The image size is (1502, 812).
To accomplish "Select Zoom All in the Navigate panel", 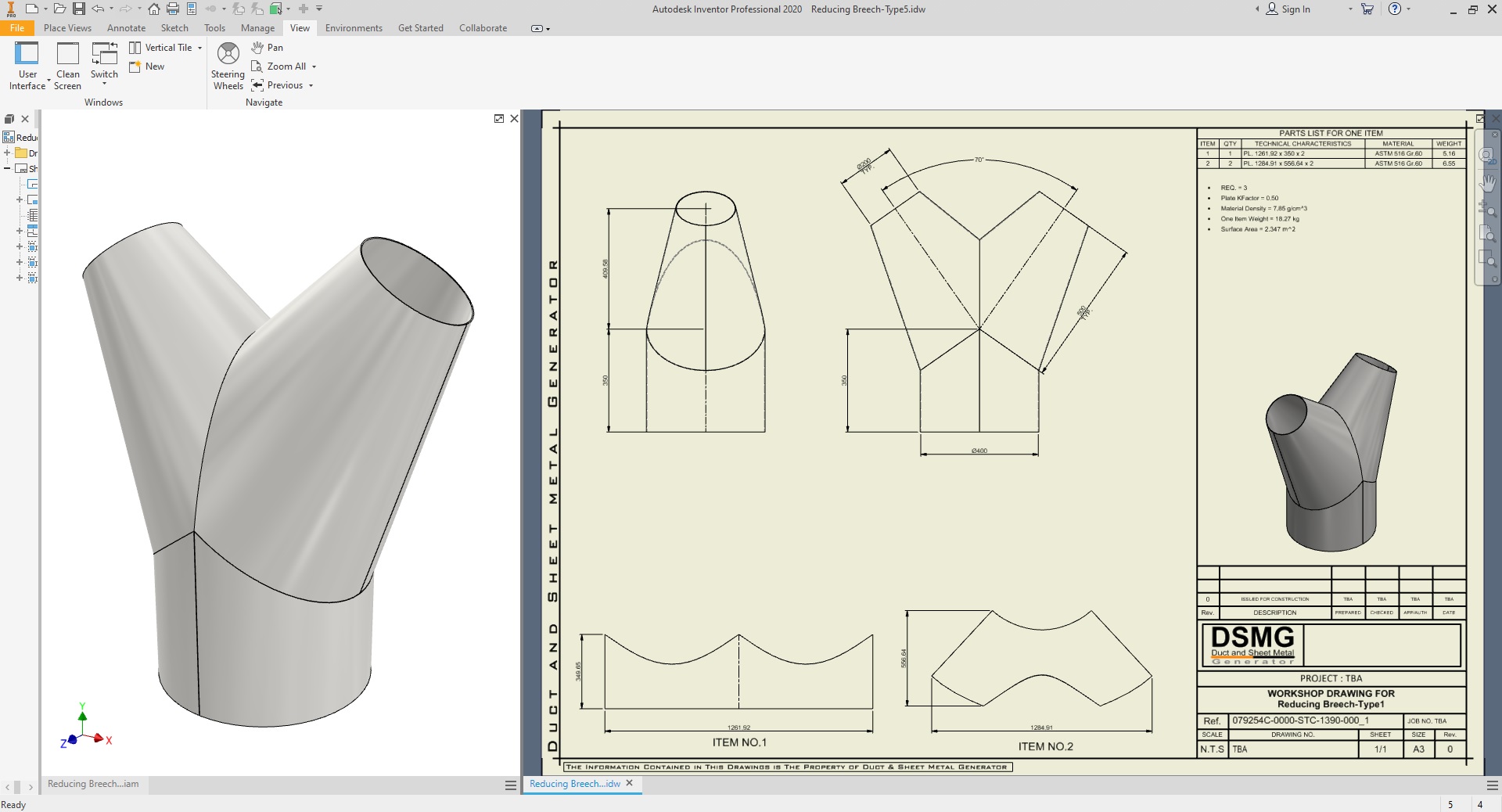I will pyautogui.click(x=282, y=66).
